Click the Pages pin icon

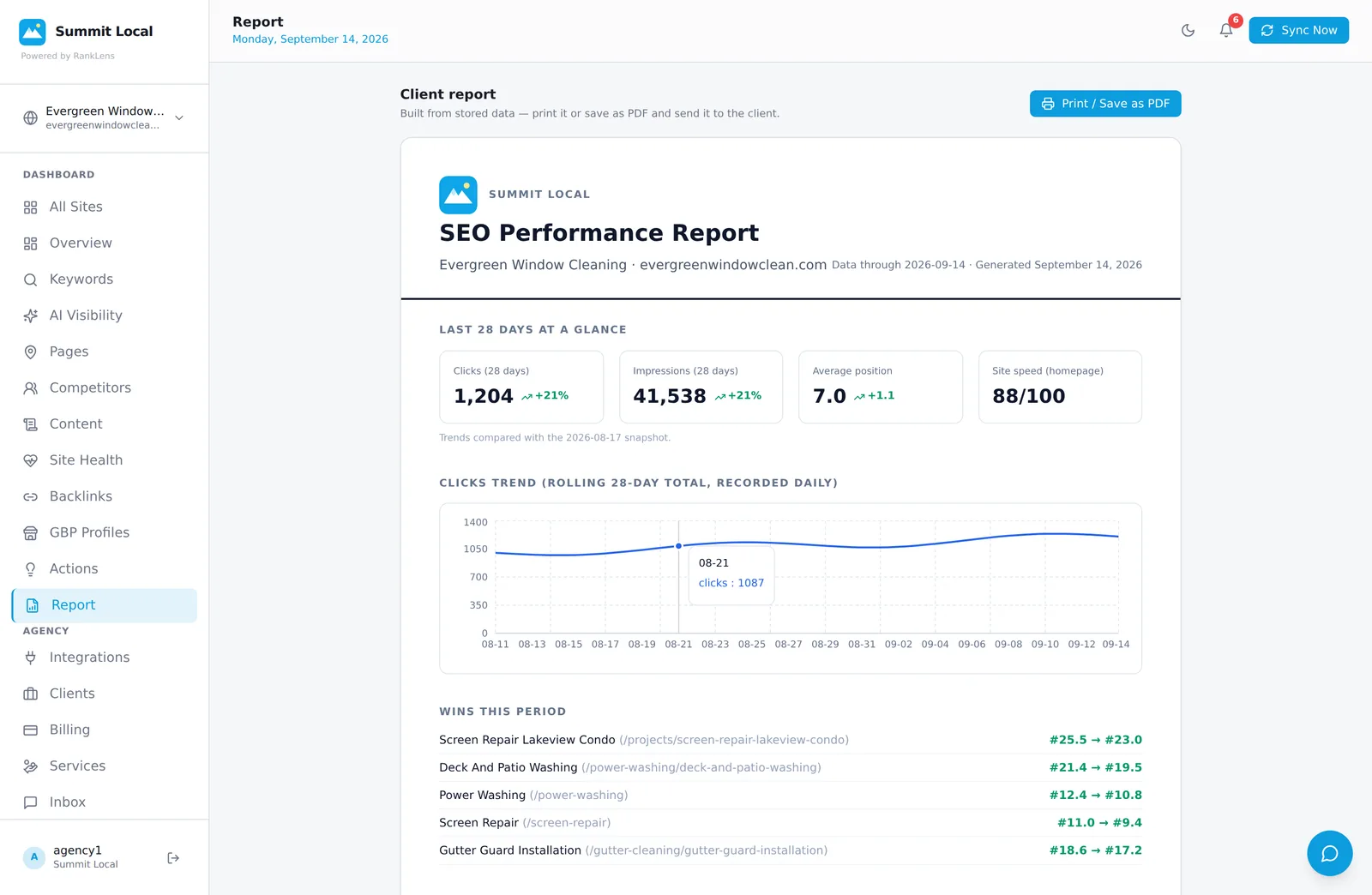[31, 351]
